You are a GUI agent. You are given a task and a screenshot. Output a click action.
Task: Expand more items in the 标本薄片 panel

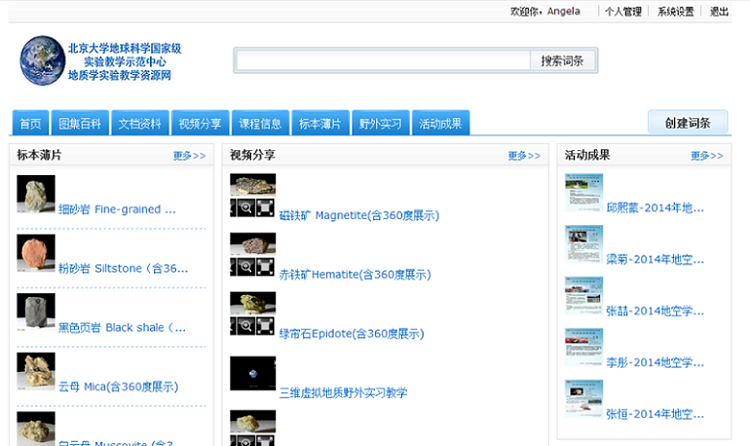coord(189,156)
